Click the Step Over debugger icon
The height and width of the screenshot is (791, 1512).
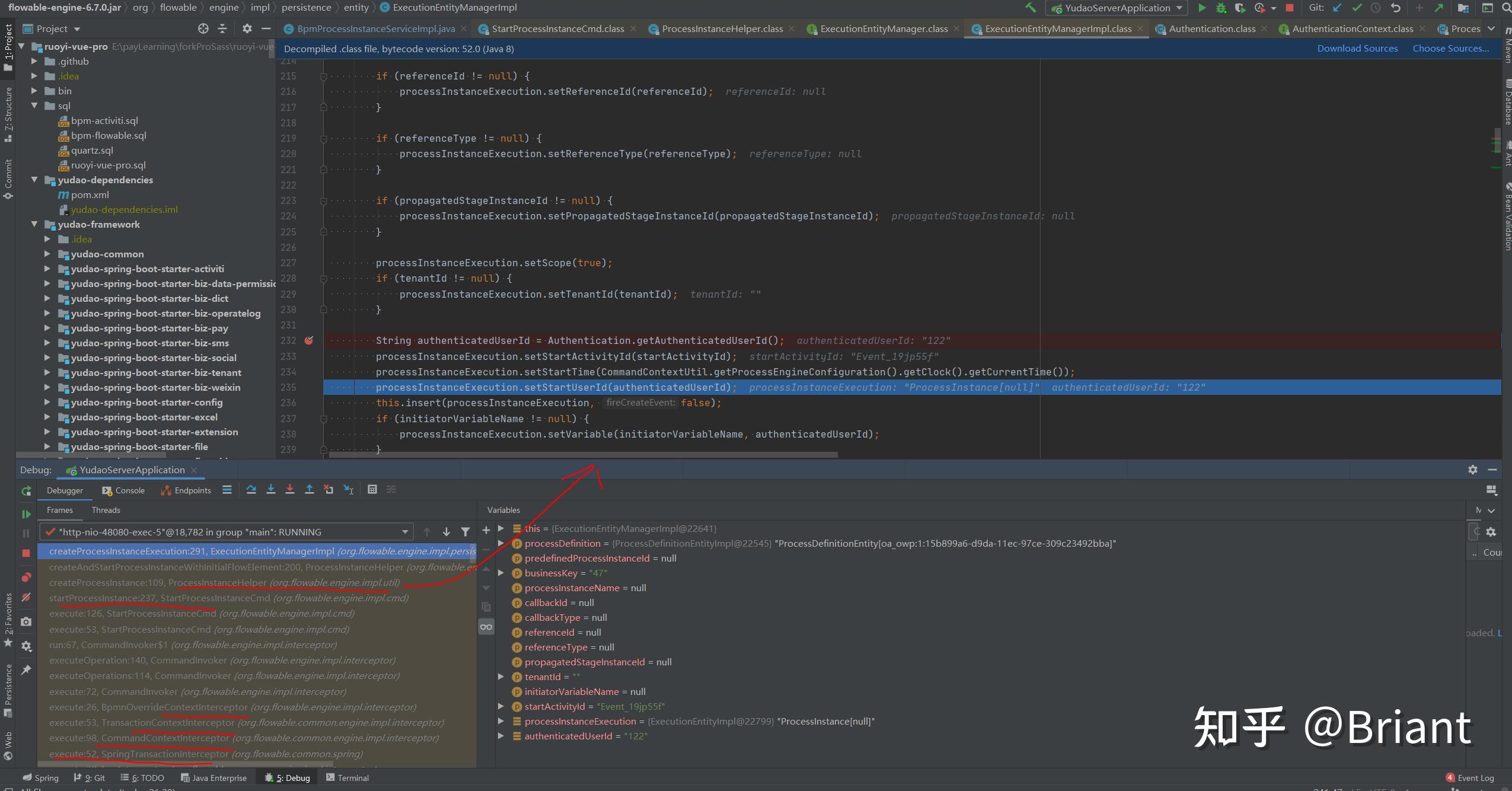251,490
